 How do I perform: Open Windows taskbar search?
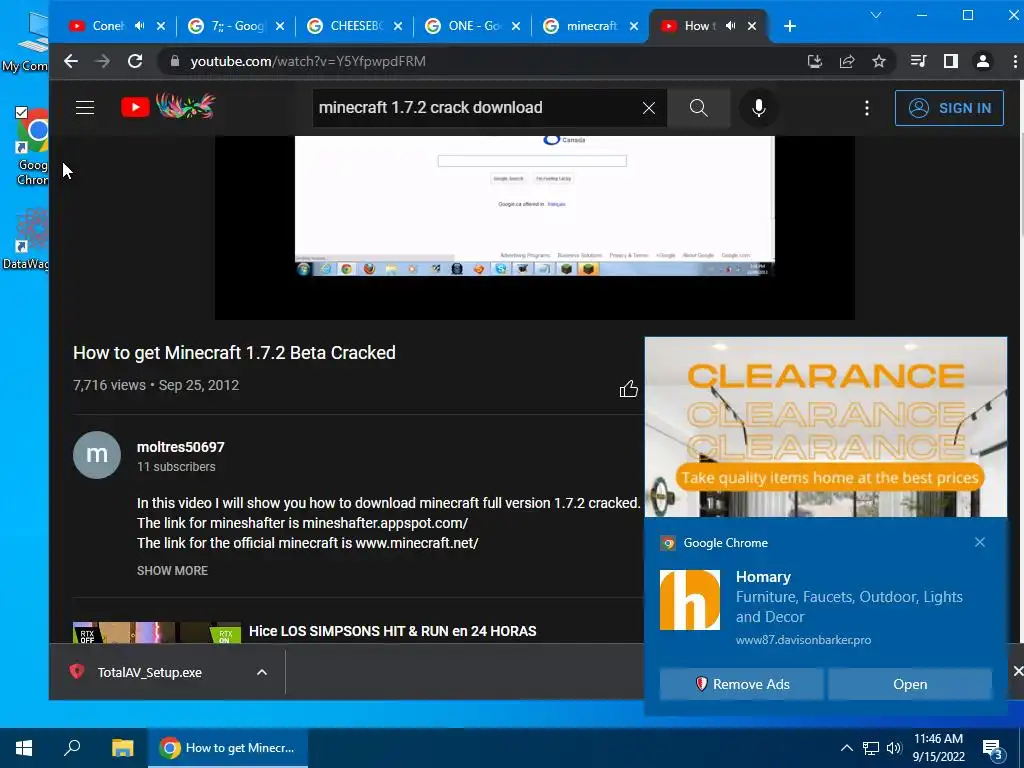click(72, 748)
